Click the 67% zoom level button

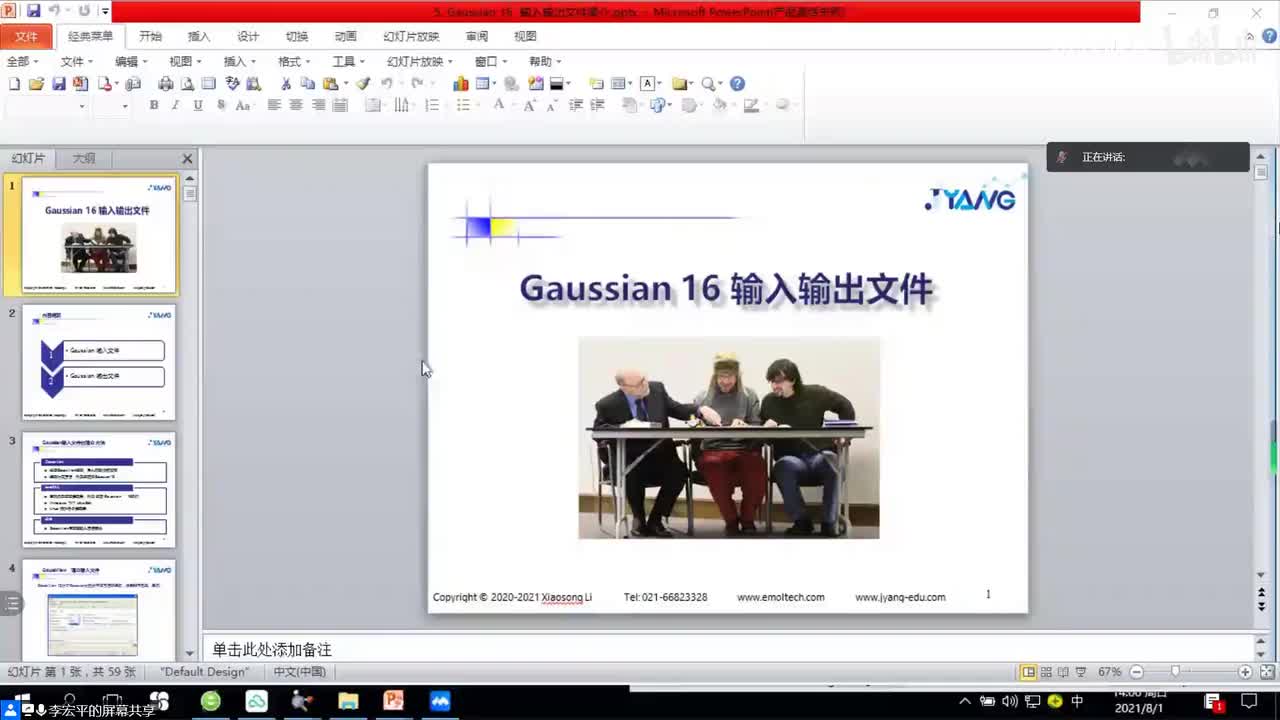point(1109,672)
